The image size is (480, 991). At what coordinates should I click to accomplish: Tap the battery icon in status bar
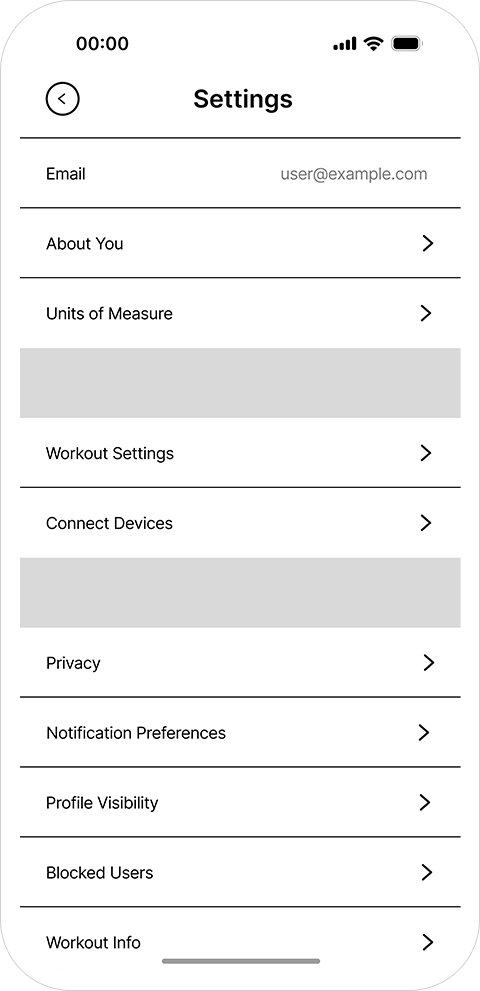(407, 44)
